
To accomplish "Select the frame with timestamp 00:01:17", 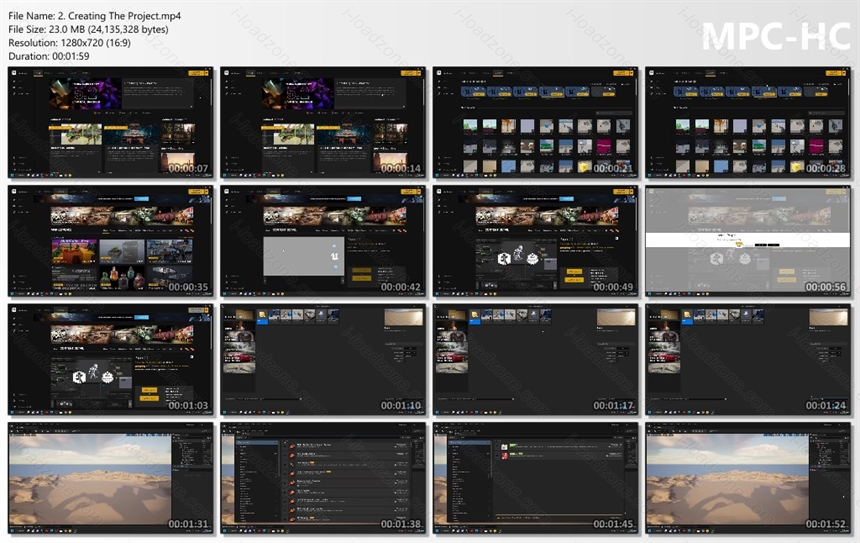I will click(x=535, y=360).
